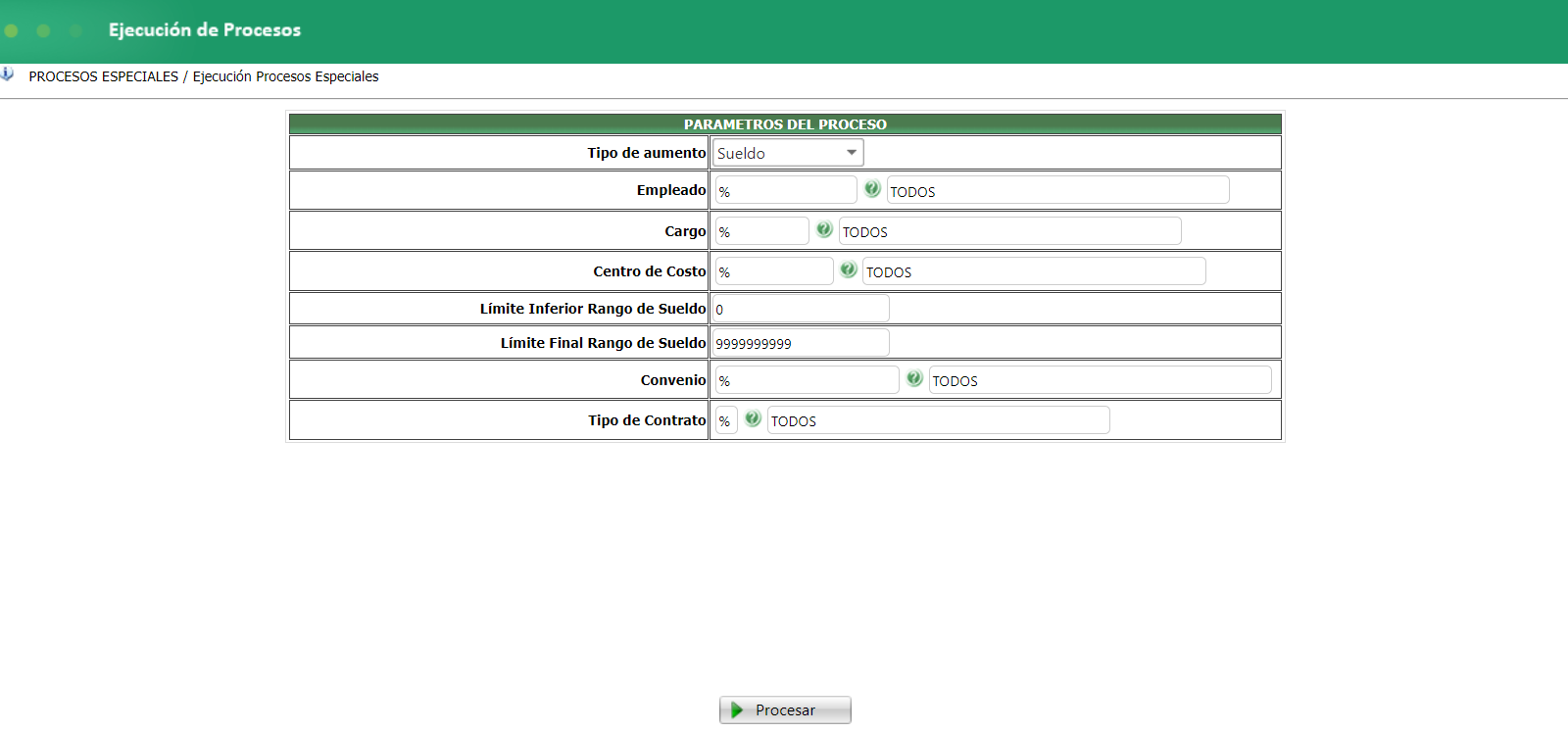Click the Cargo row label
This screenshot has width=1568, height=733.
click(x=685, y=231)
